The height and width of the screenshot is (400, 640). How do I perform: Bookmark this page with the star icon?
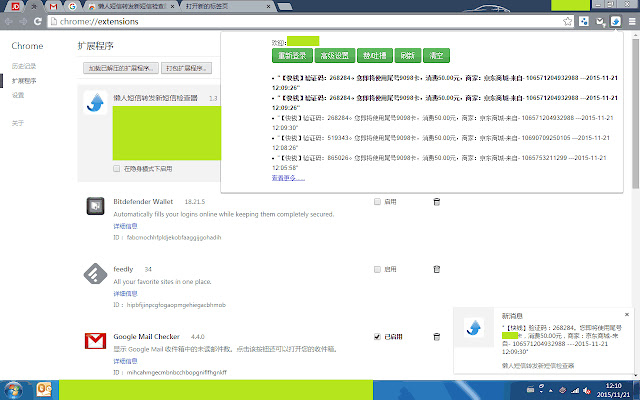(x=567, y=22)
